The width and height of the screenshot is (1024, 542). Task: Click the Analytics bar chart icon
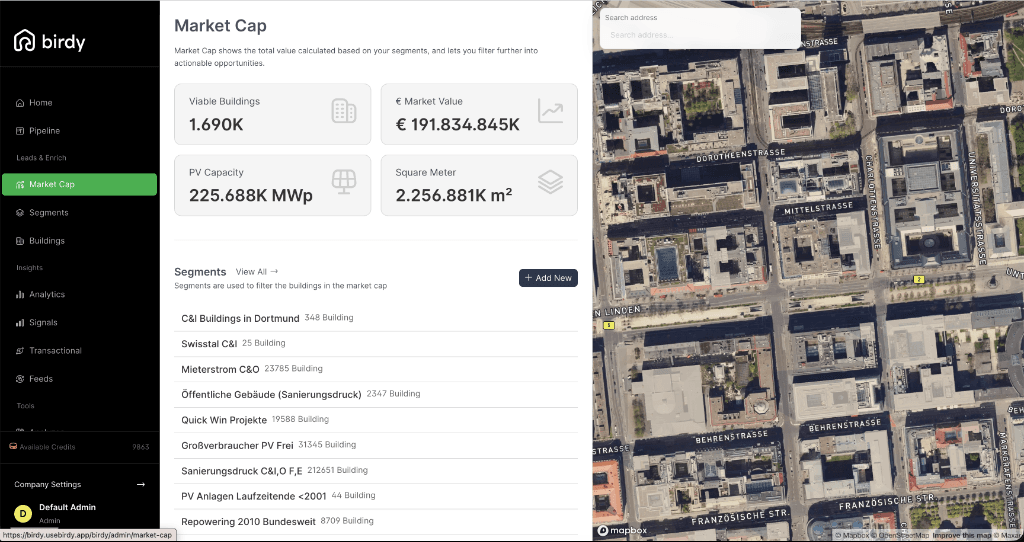tap(20, 295)
